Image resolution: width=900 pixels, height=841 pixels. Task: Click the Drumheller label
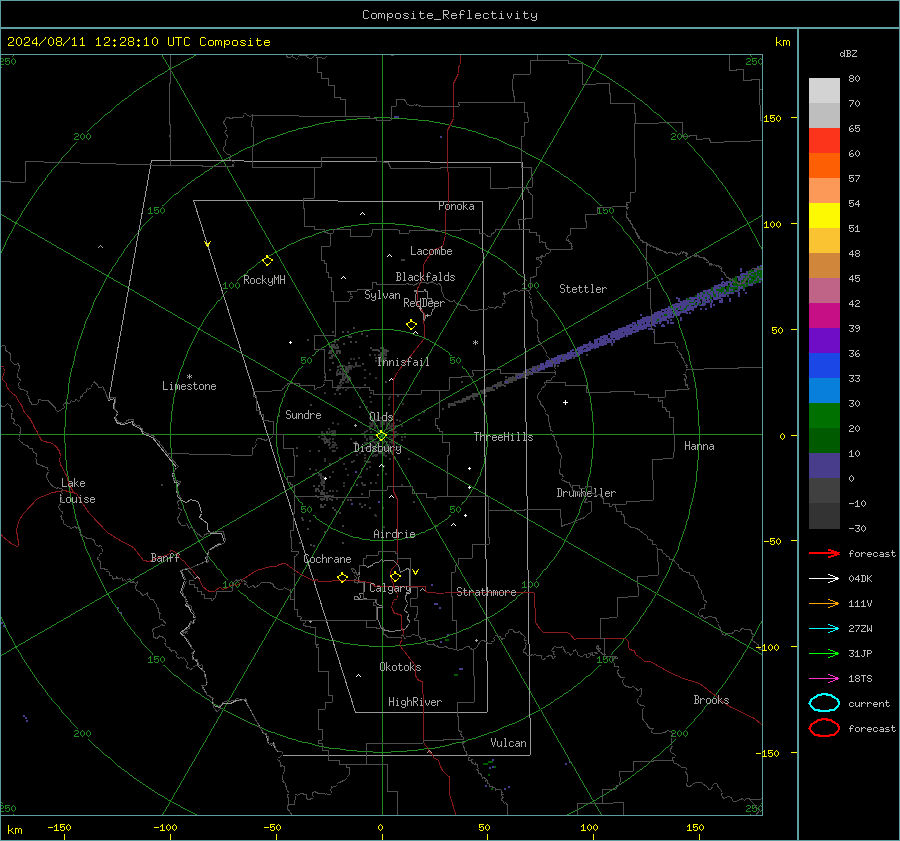click(586, 493)
